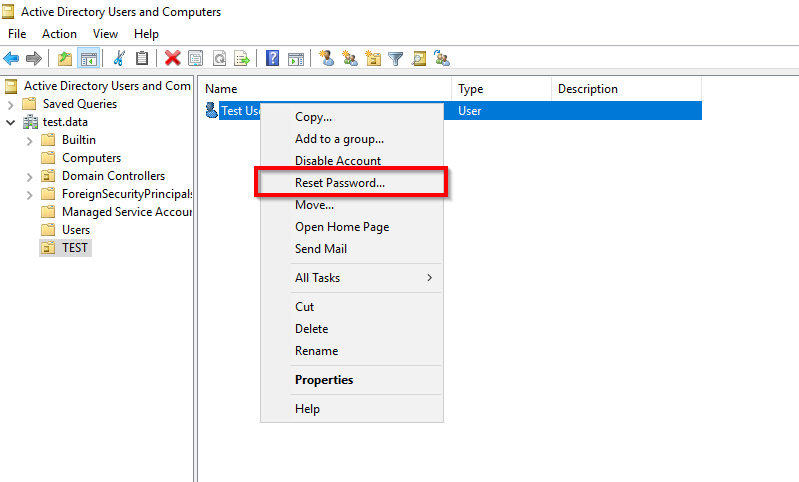The width and height of the screenshot is (799, 482).
Task: Click the Cut scissors toolbar icon
Action: coord(119,58)
